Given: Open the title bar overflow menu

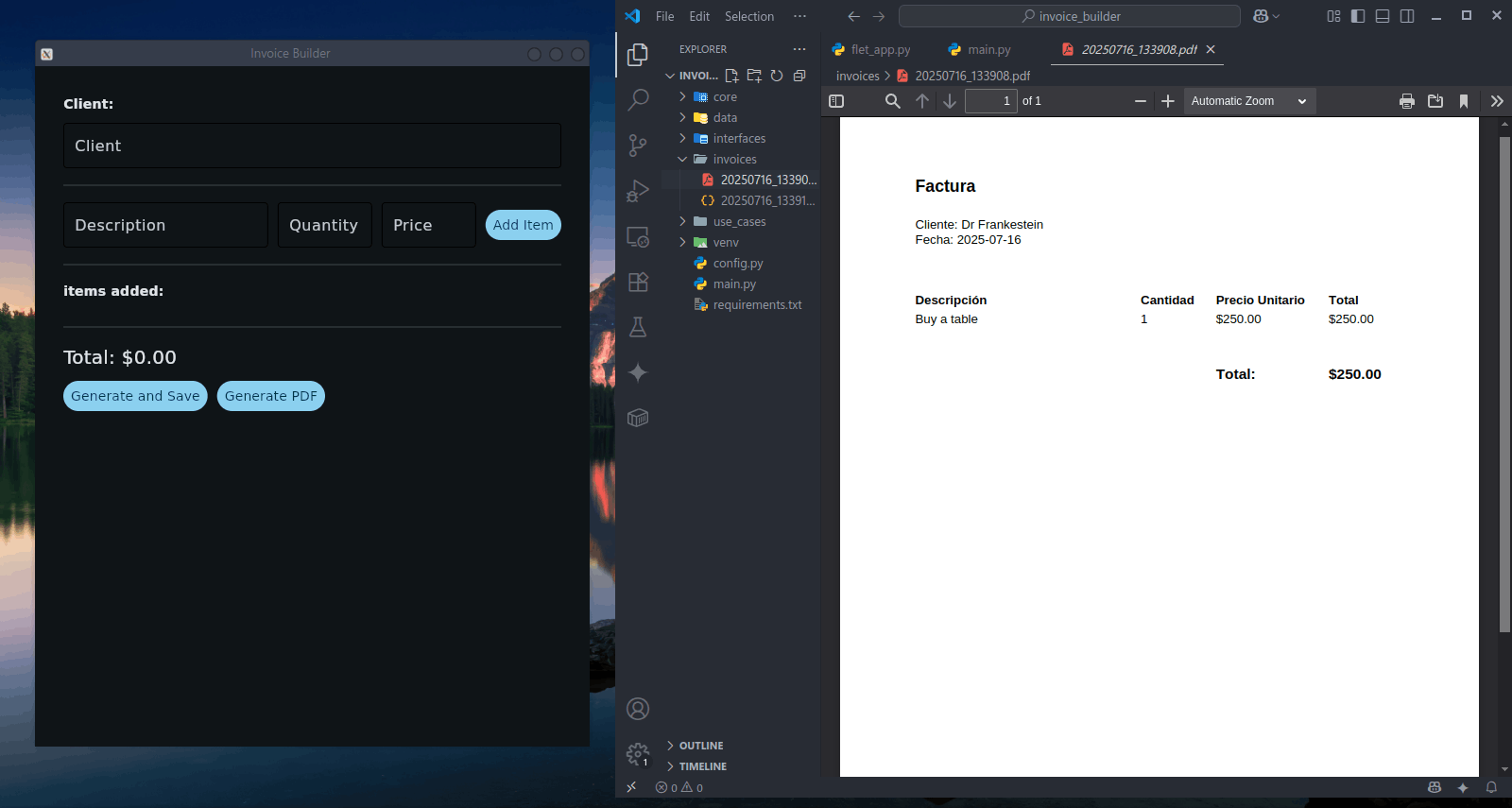Looking at the screenshot, I should [799, 16].
